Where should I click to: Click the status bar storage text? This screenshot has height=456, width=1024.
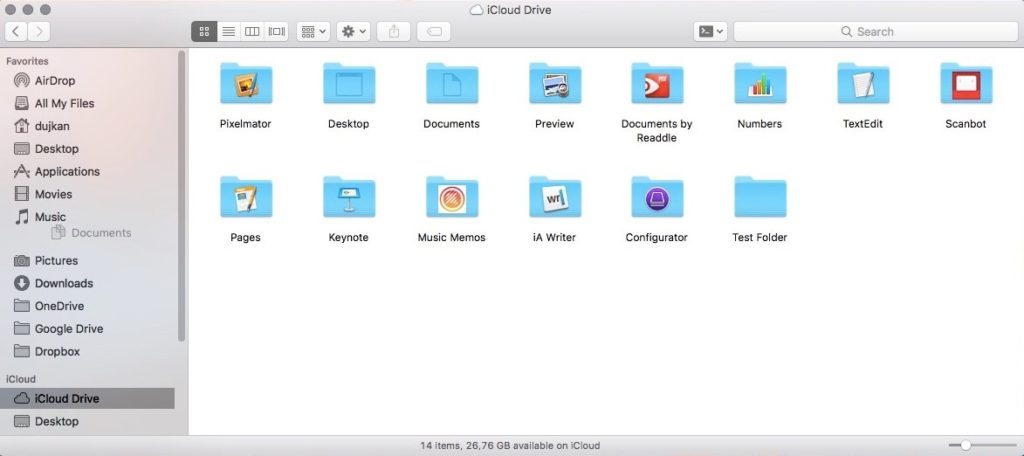509,446
